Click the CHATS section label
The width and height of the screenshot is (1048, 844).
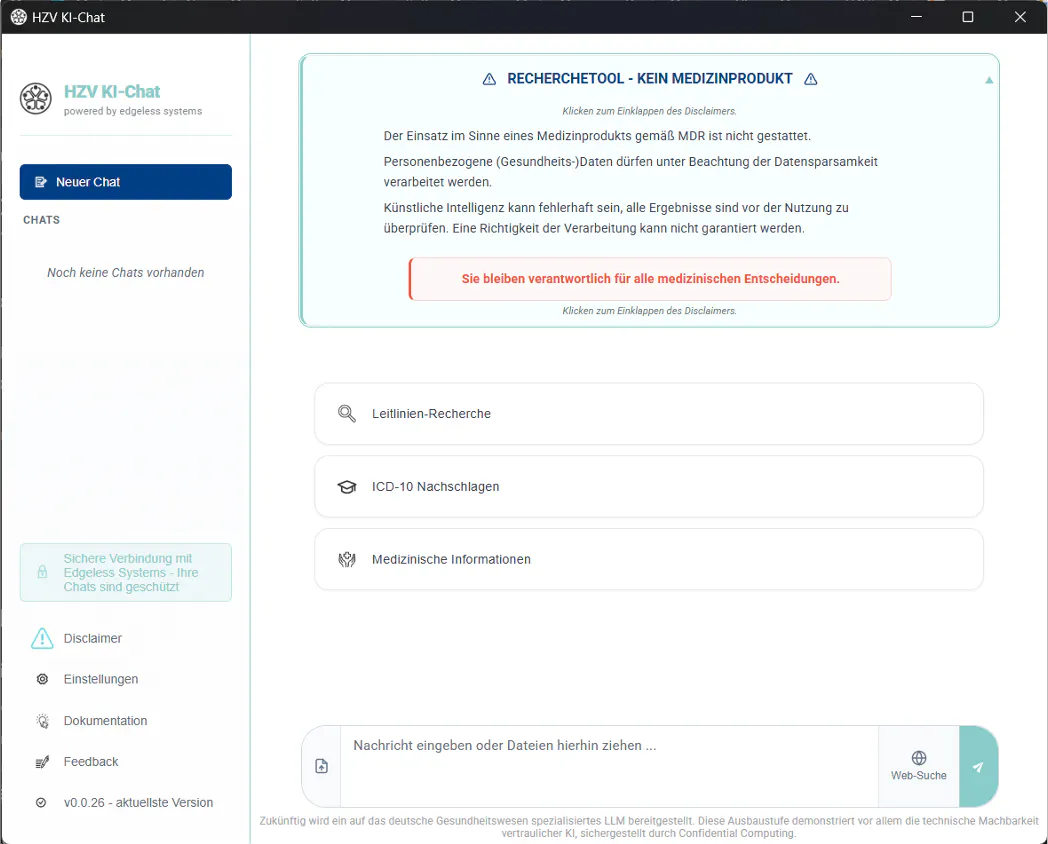(x=41, y=220)
